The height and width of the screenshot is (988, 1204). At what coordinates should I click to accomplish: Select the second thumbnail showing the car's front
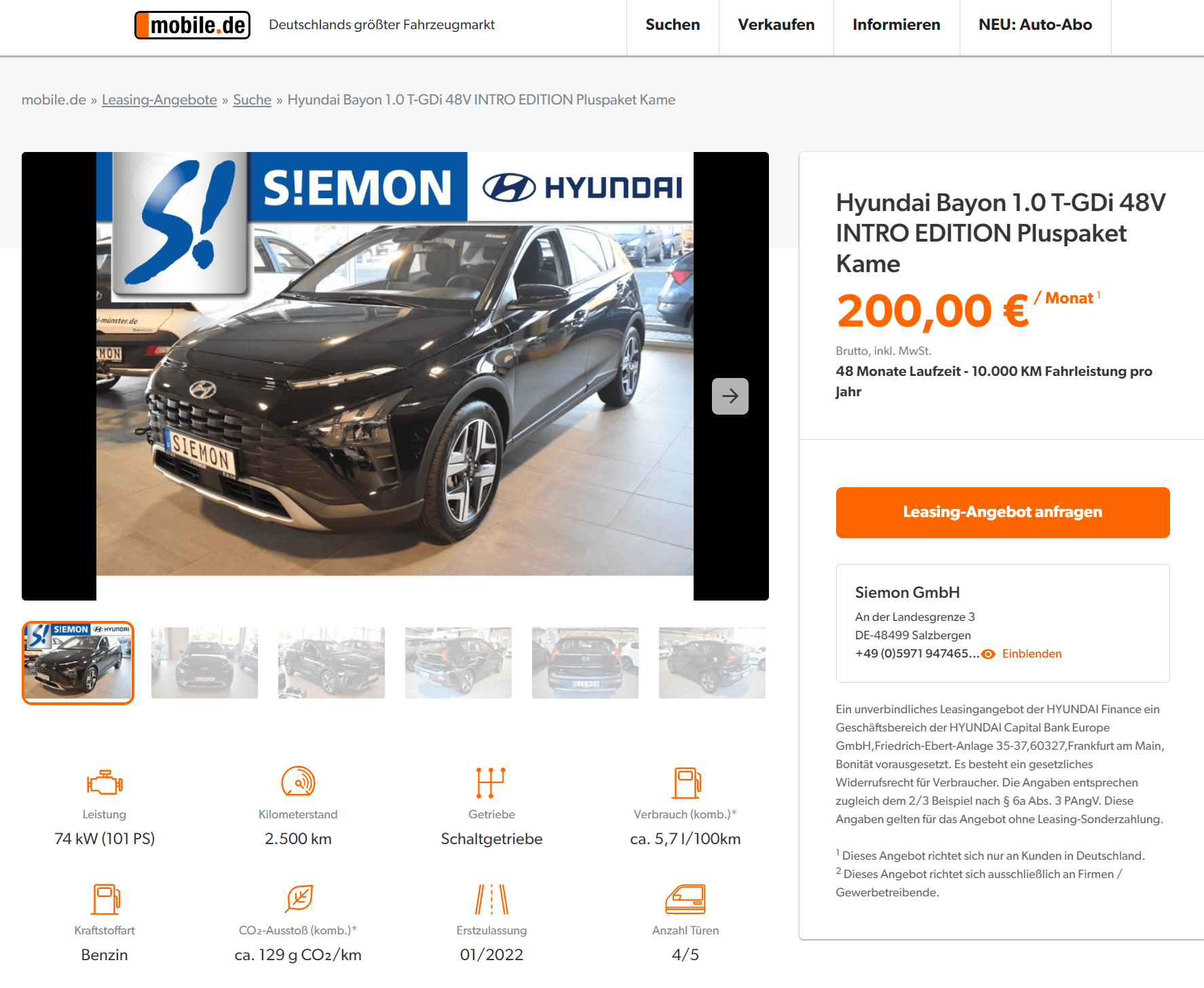(204, 663)
